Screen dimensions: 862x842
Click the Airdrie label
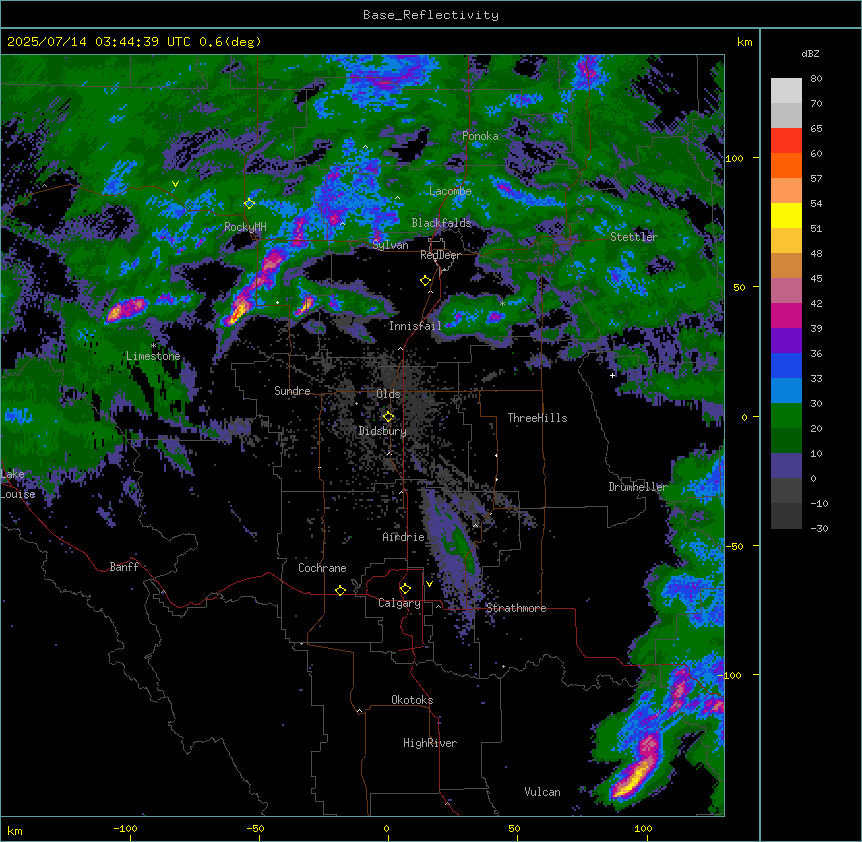point(403,537)
